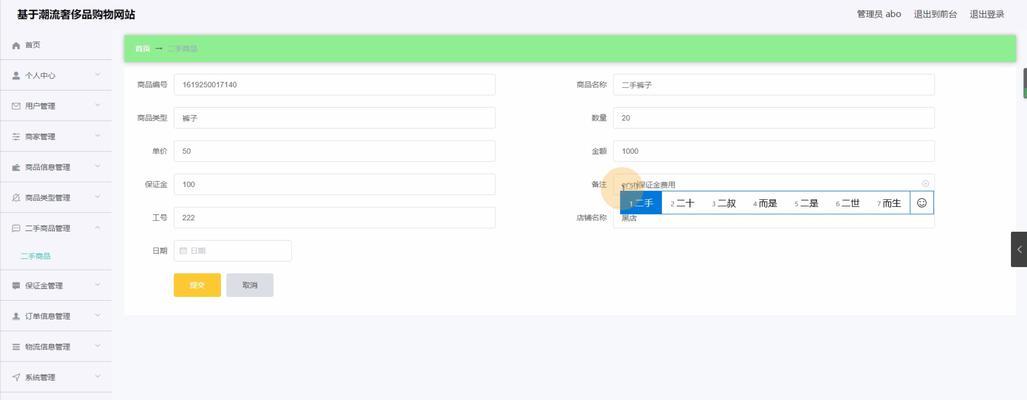Collapse the 二手商品管理 chevron
Viewport: 1027px width, 400px height.
[98, 228]
